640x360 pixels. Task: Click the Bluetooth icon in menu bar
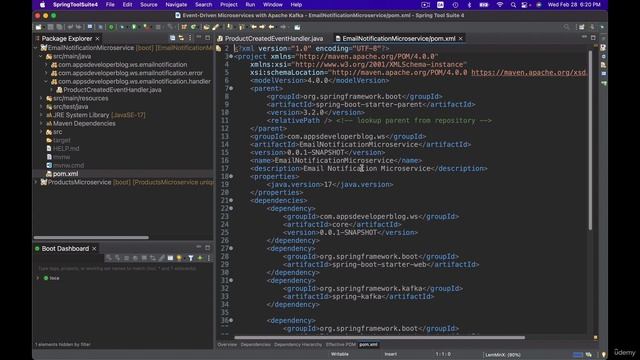(x=469, y=5)
